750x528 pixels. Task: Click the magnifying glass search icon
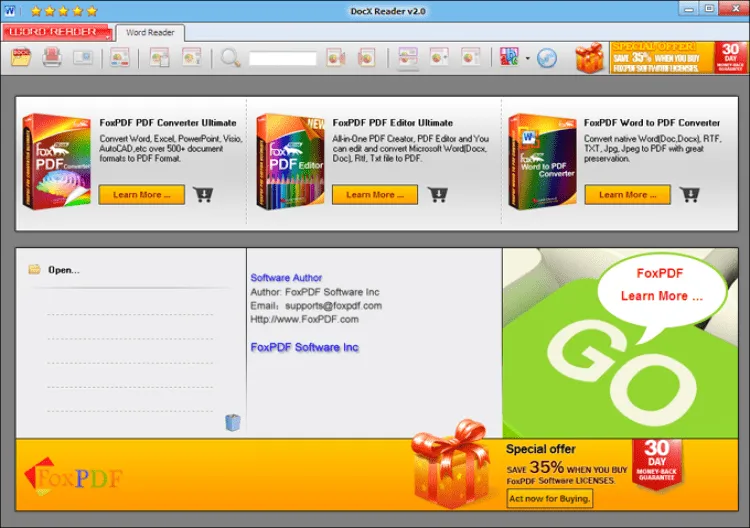click(230, 58)
